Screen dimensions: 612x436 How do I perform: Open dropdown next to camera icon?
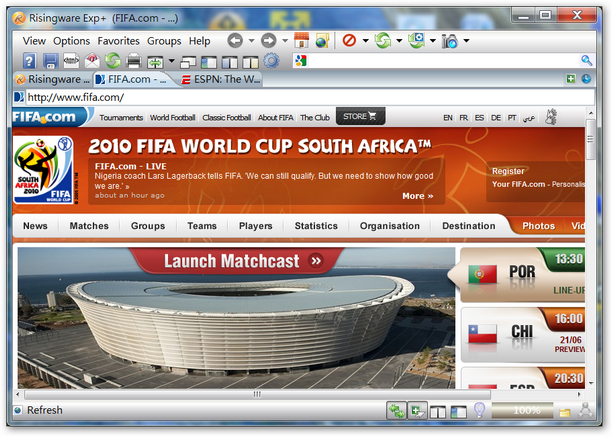(x=466, y=40)
